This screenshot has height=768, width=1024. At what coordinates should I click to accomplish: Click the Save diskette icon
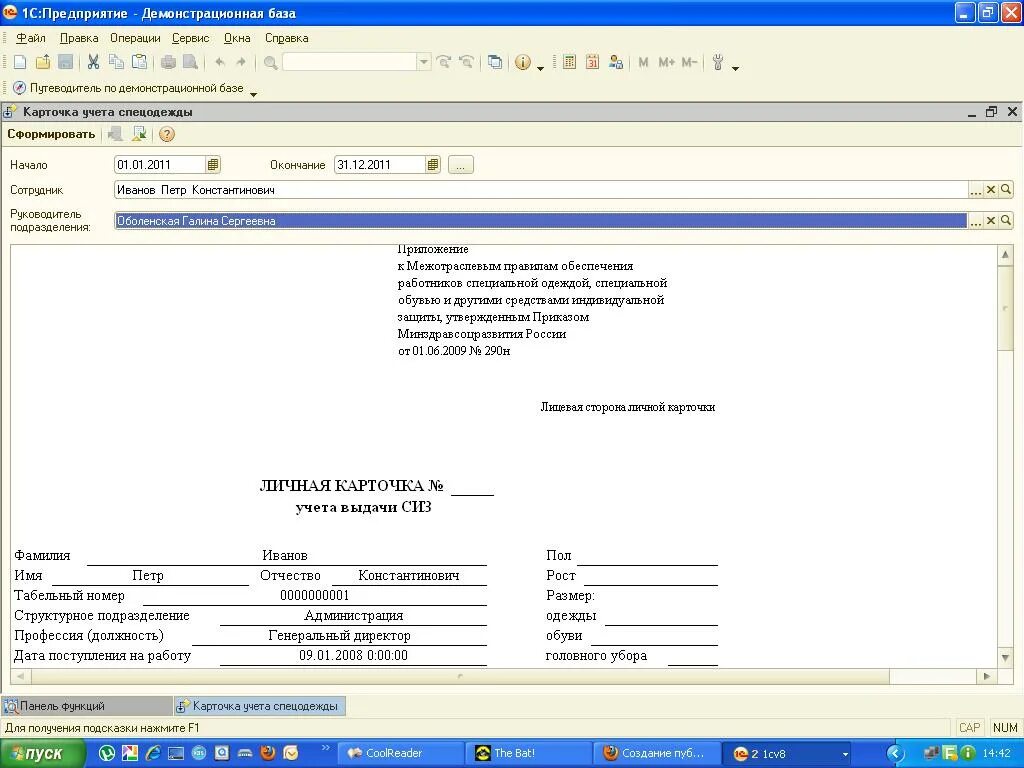click(x=65, y=62)
